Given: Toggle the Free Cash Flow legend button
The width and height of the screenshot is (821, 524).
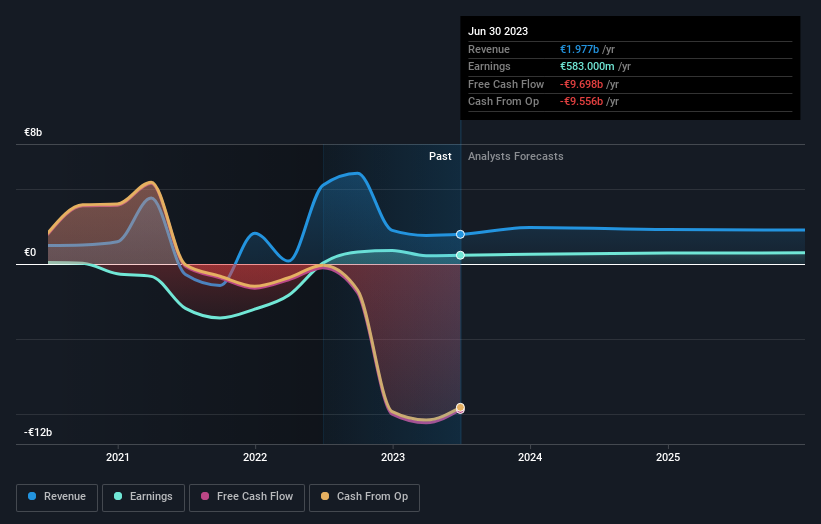Looking at the screenshot, I should click(247, 497).
